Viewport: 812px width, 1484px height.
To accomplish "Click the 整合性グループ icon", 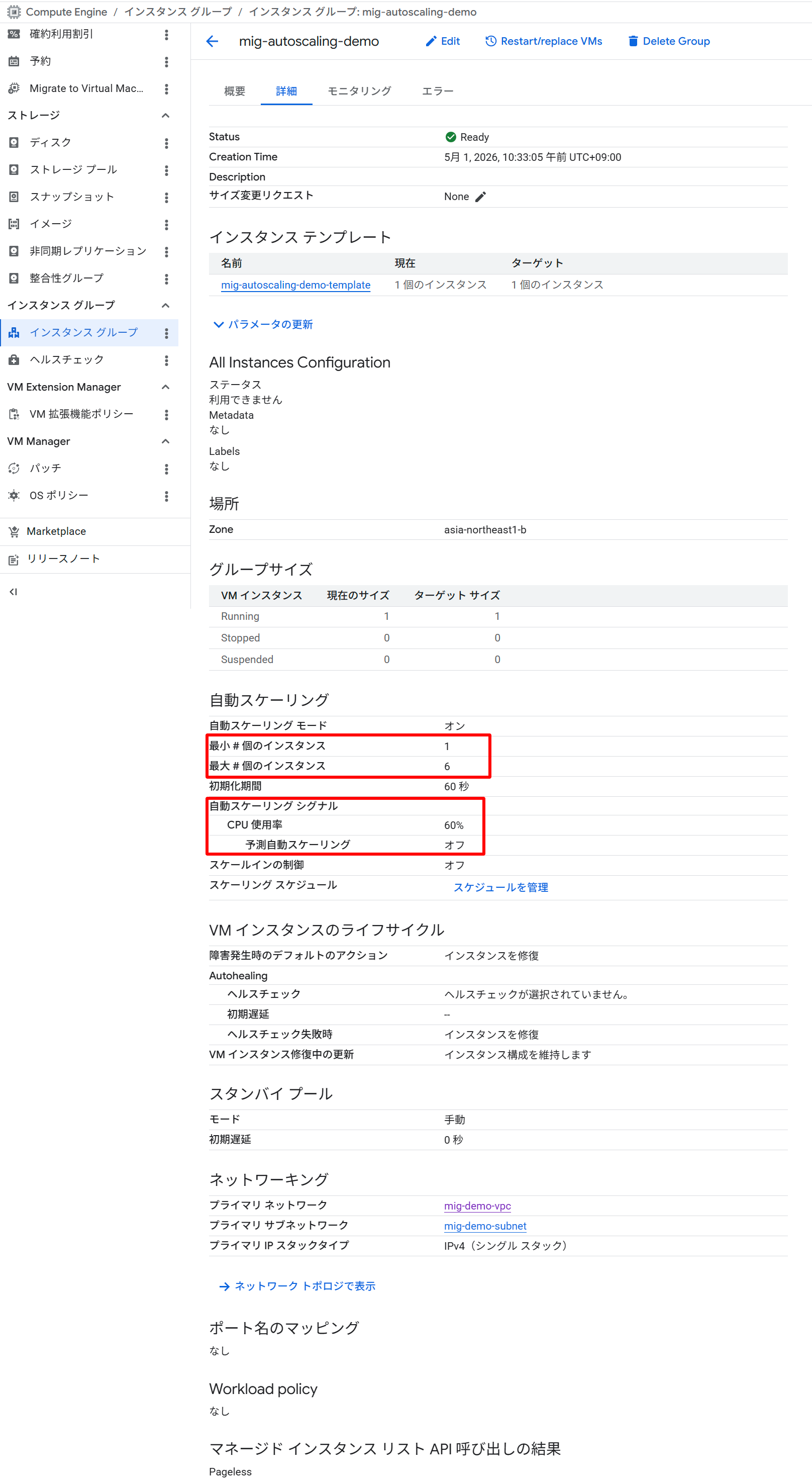I will click(14, 279).
